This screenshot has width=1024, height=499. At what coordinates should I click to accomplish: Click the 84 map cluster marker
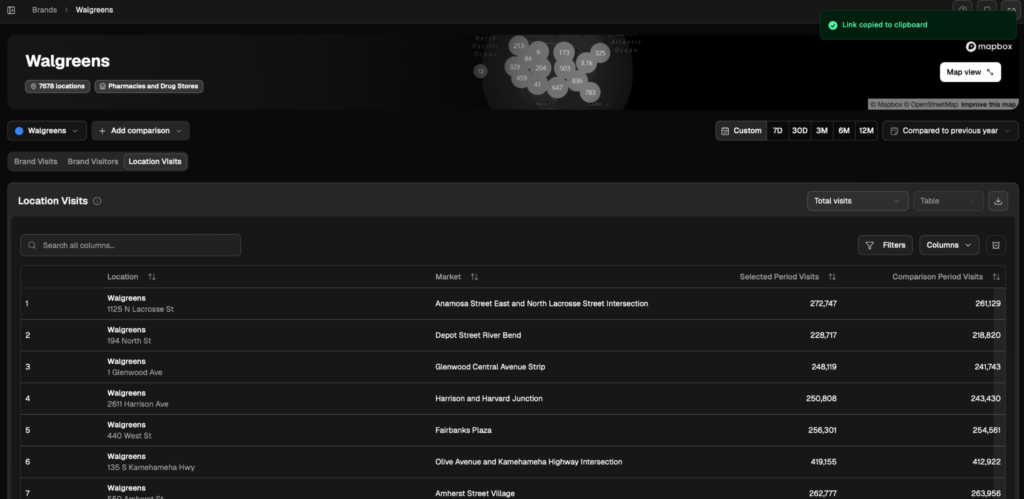[528, 59]
